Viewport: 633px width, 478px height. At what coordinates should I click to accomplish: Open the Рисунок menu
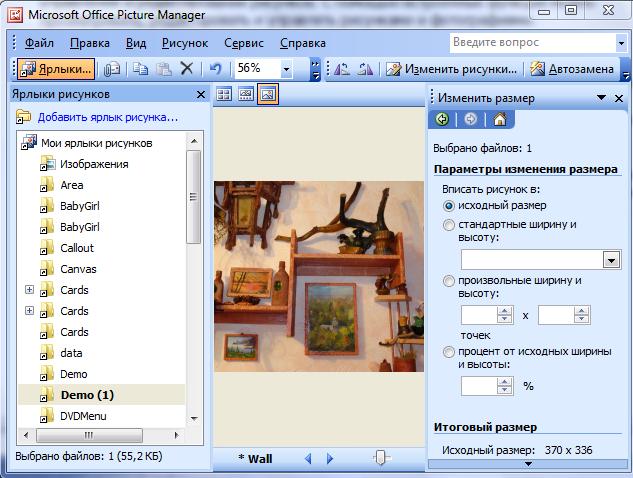click(x=185, y=43)
